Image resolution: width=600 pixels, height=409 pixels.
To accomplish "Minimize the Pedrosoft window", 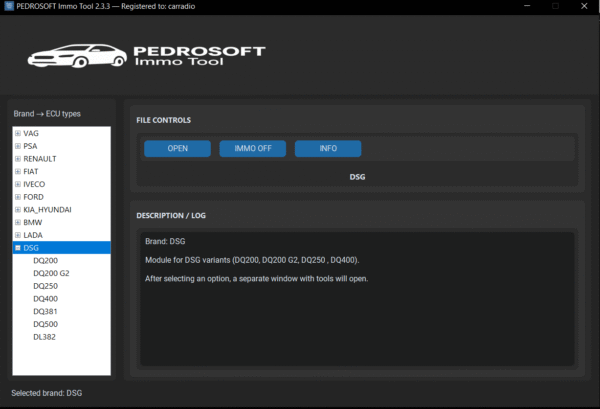I will click(x=527, y=6).
